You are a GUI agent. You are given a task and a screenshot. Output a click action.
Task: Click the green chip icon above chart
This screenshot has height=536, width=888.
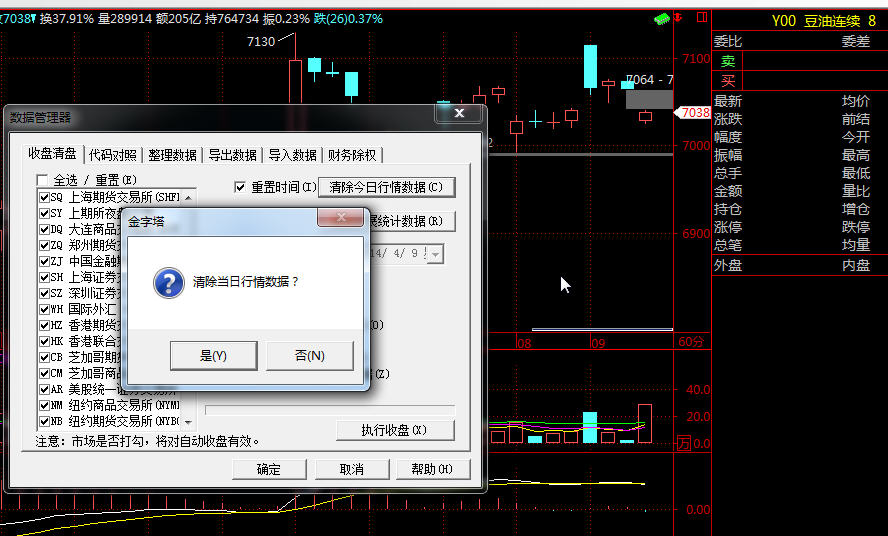pyautogui.click(x=661, y=19)
